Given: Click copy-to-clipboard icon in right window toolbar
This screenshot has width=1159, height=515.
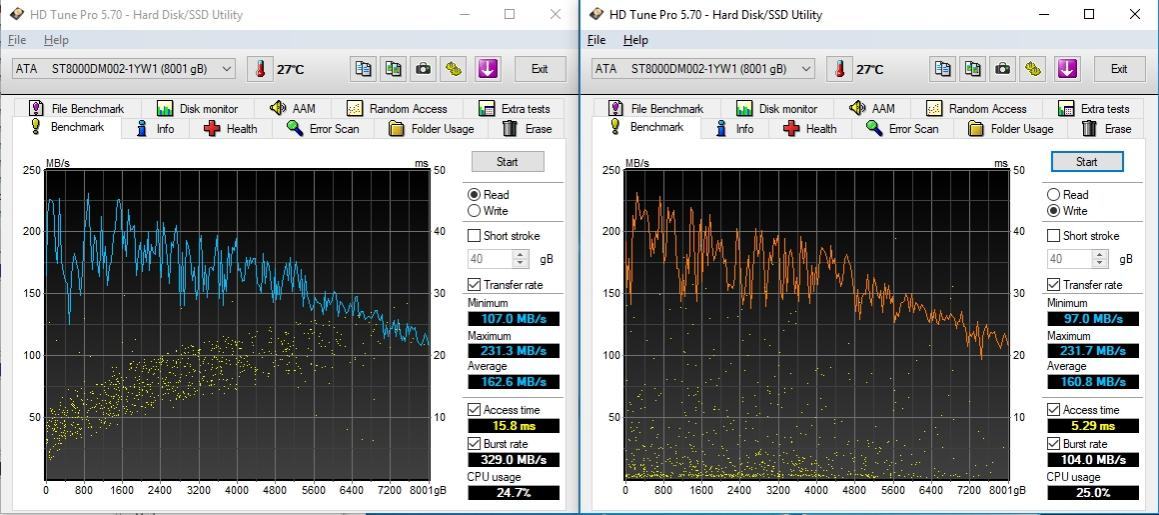Looking at the screenshot, I should coord(942,69).
